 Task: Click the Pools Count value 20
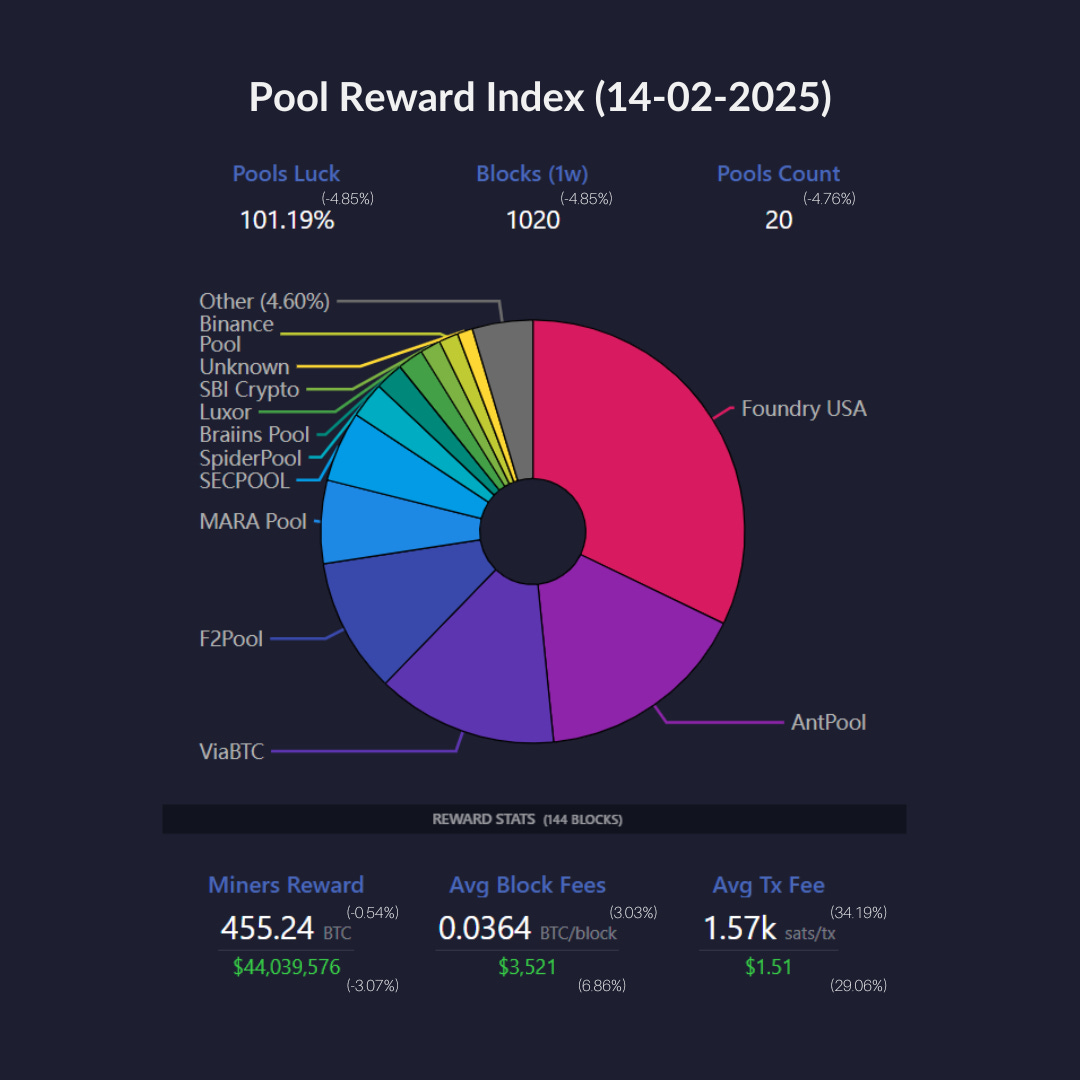[x=778, y=220]
